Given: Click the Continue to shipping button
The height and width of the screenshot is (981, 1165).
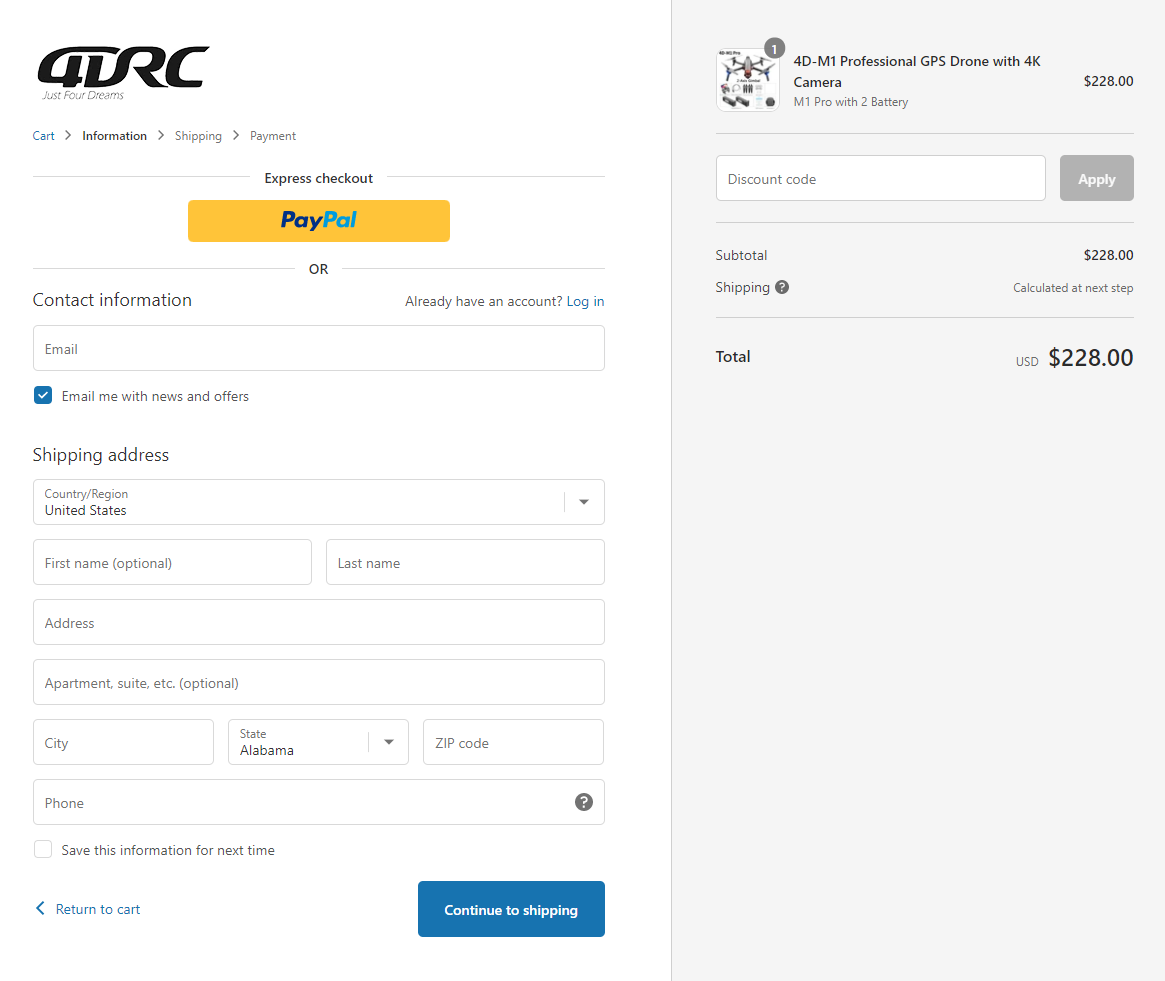Looking at the screenshot, I should 511,909.
